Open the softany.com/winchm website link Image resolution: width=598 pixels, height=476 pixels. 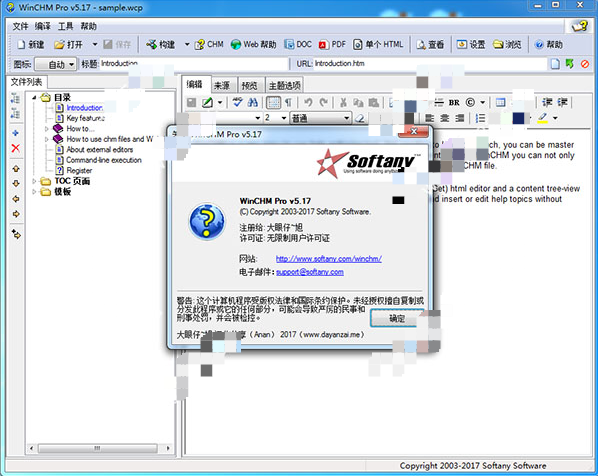[329, 259]
